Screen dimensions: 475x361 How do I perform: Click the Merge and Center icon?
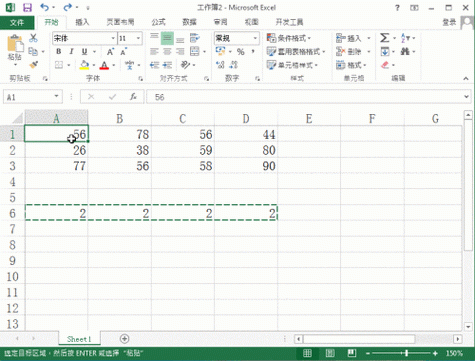[x=195, y=51]
